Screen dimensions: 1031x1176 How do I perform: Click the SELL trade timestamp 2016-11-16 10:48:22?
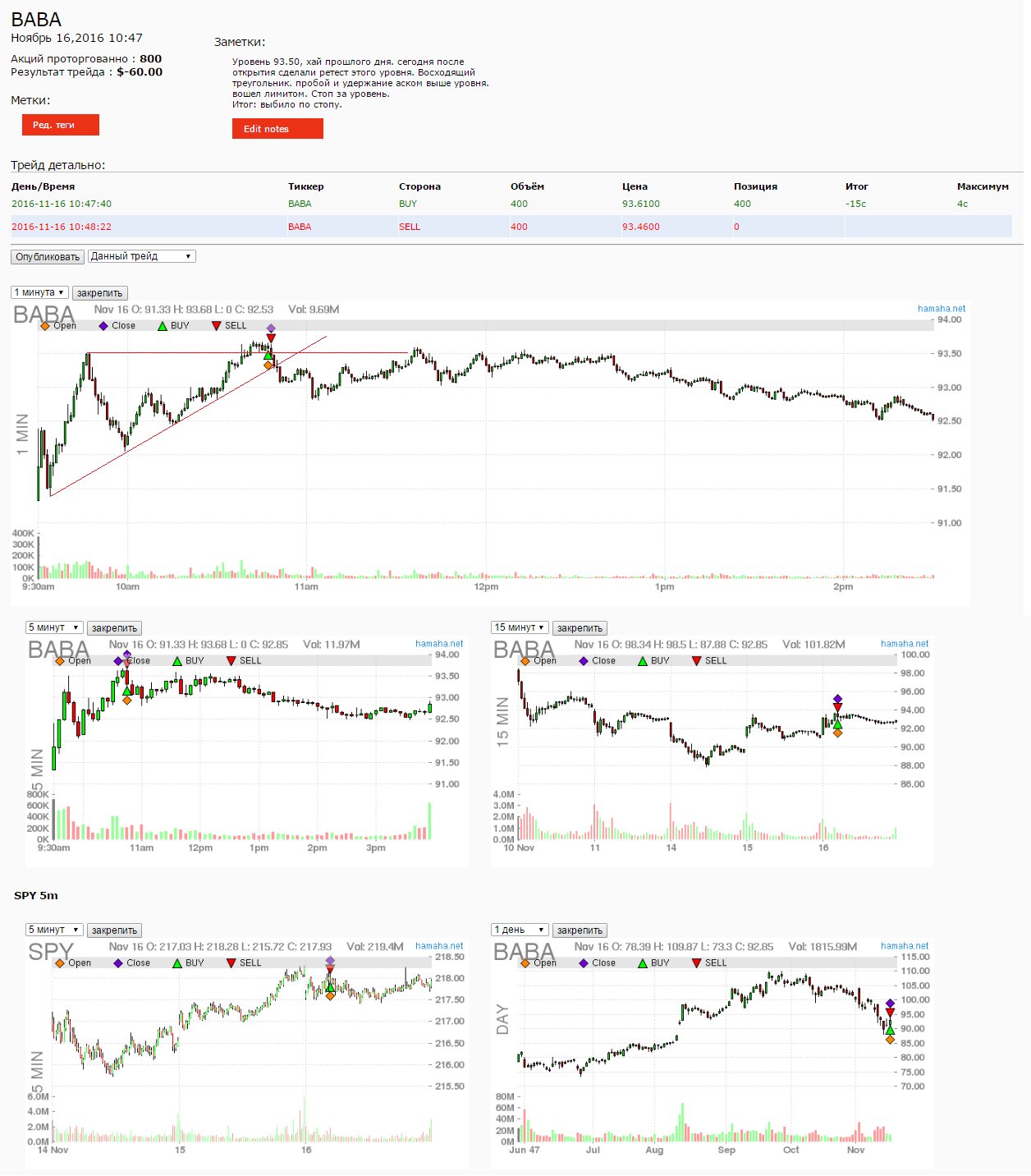tap(62, 227)
